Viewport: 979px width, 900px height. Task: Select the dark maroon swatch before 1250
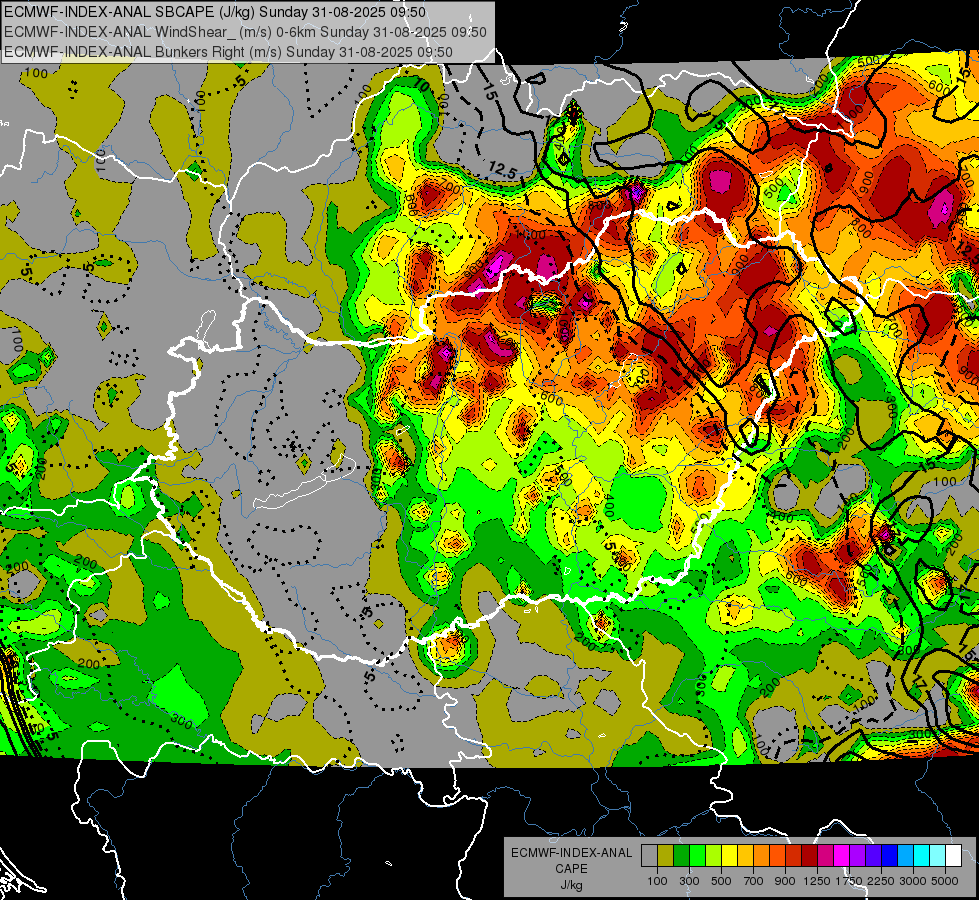pyautogui.click(x=810, y=855)
